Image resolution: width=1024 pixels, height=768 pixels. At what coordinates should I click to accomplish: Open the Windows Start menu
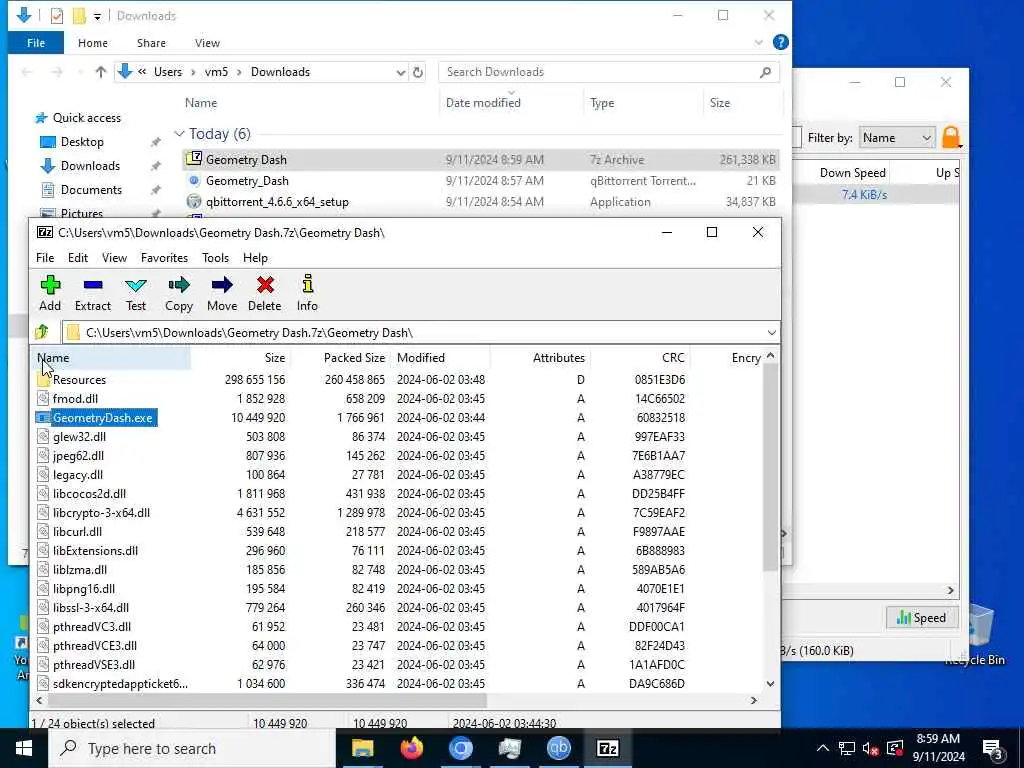coord(24,748)
